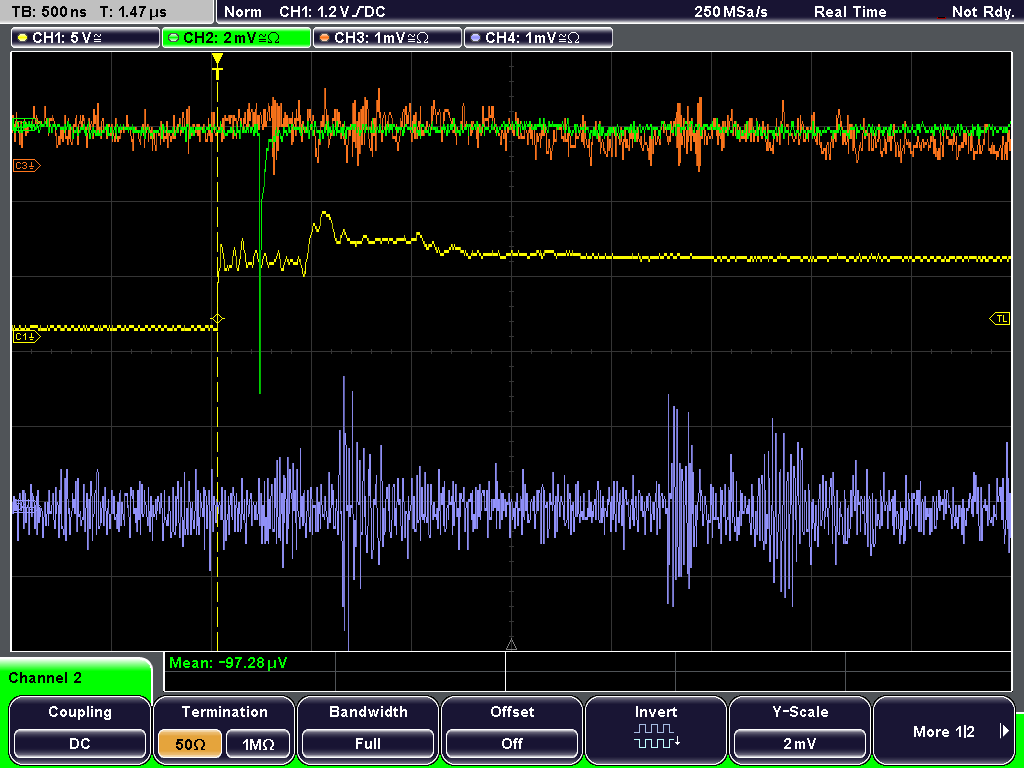Click the Norm trigger mode label
This screenshot has height=768, width=1024.
243,12
